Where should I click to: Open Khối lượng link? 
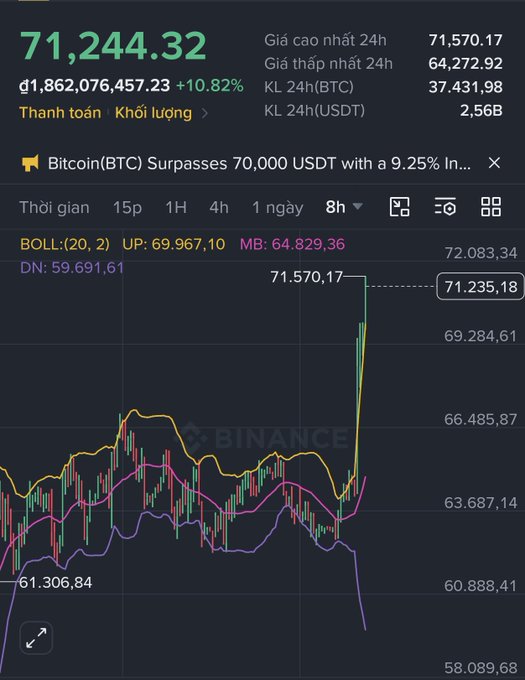click(153, 113)
